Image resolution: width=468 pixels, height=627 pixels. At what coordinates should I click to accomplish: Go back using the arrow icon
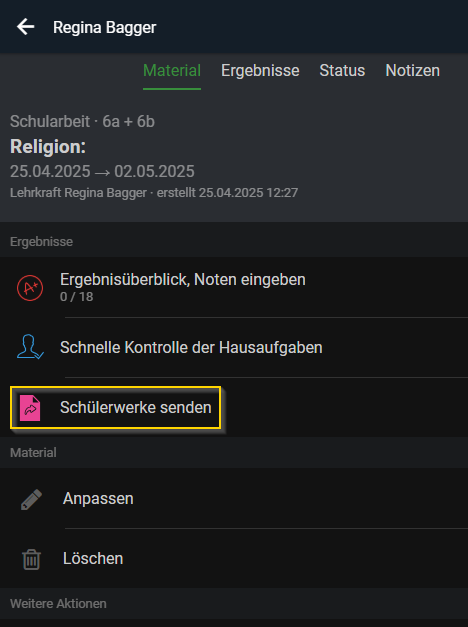tap(26, 27)
